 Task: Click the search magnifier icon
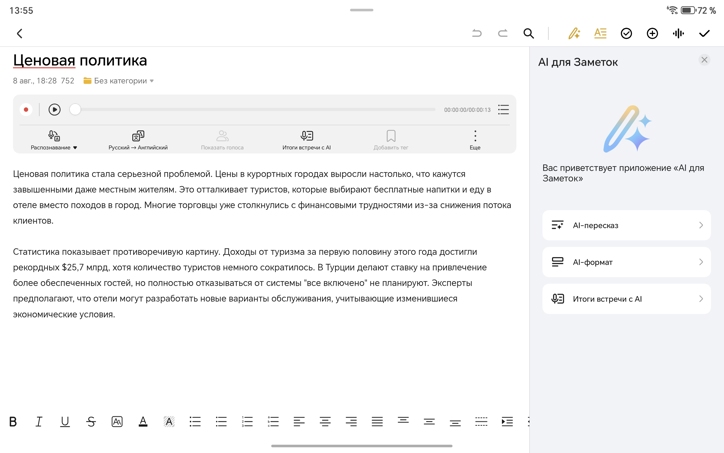(528, 34)
